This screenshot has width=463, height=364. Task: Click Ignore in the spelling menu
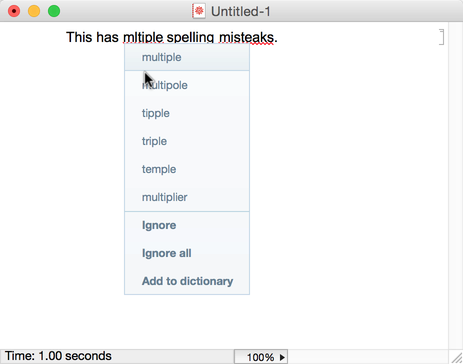187,225
